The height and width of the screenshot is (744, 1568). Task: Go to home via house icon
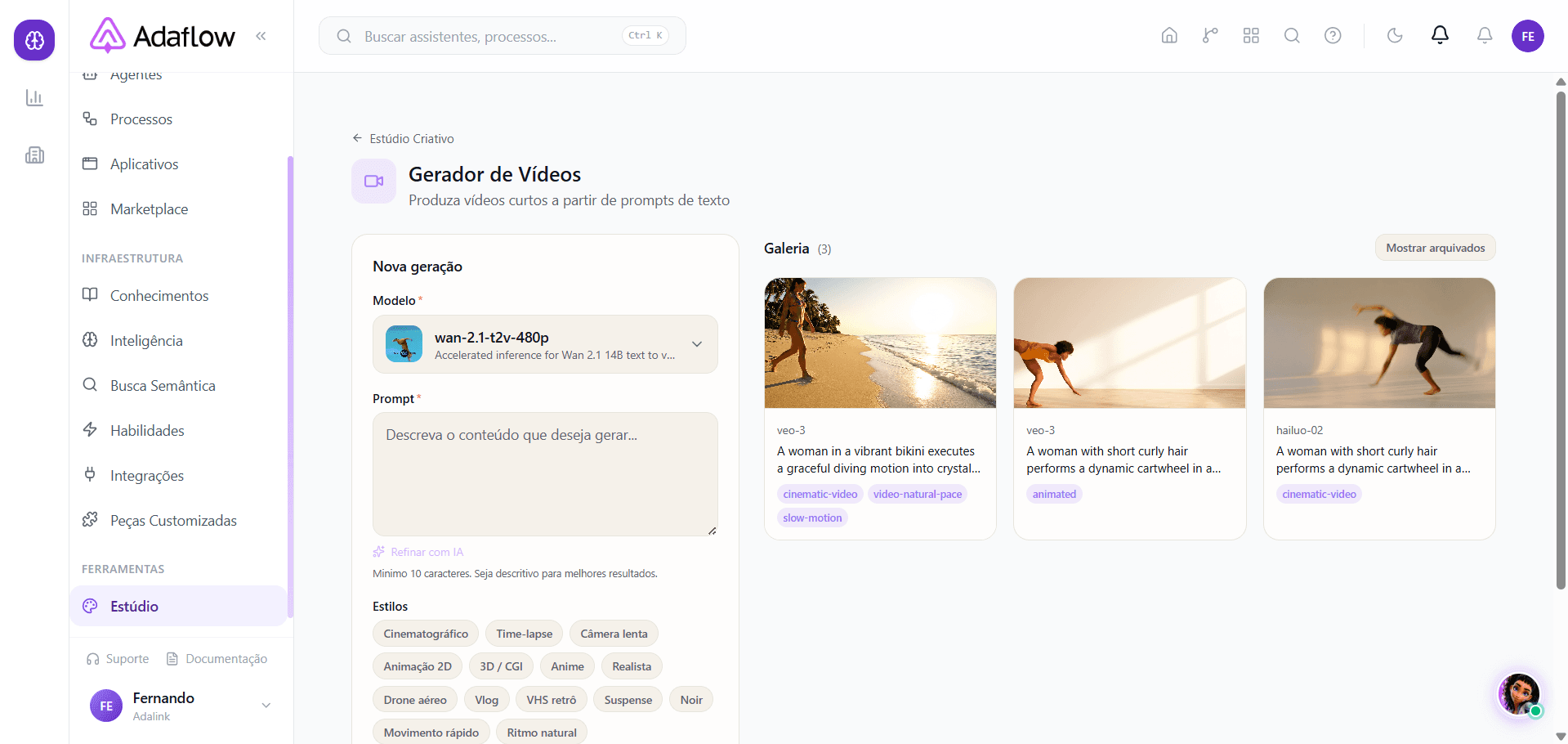point(1169,36)
